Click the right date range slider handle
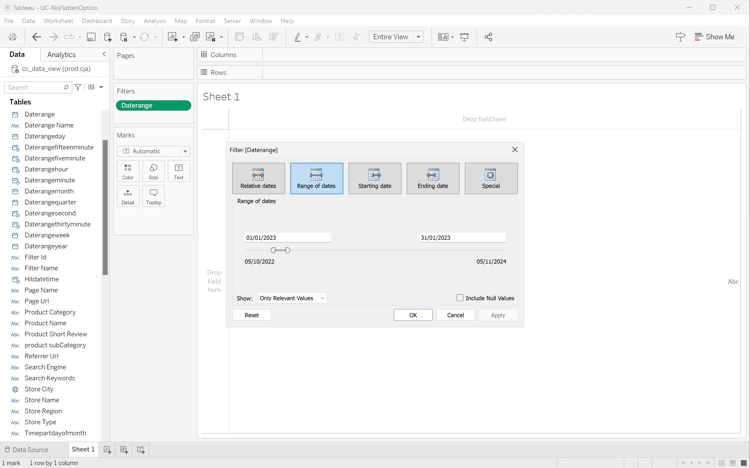Image resolution: width=750 pixels, height=468 pixels. tap(287, 250)
